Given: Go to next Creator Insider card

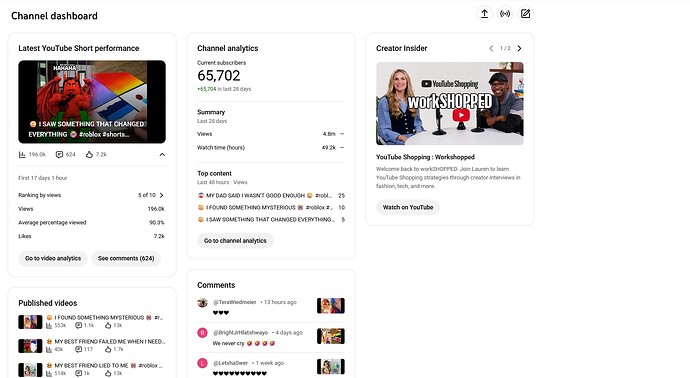Looking at the screenshot, I should 519,48.
